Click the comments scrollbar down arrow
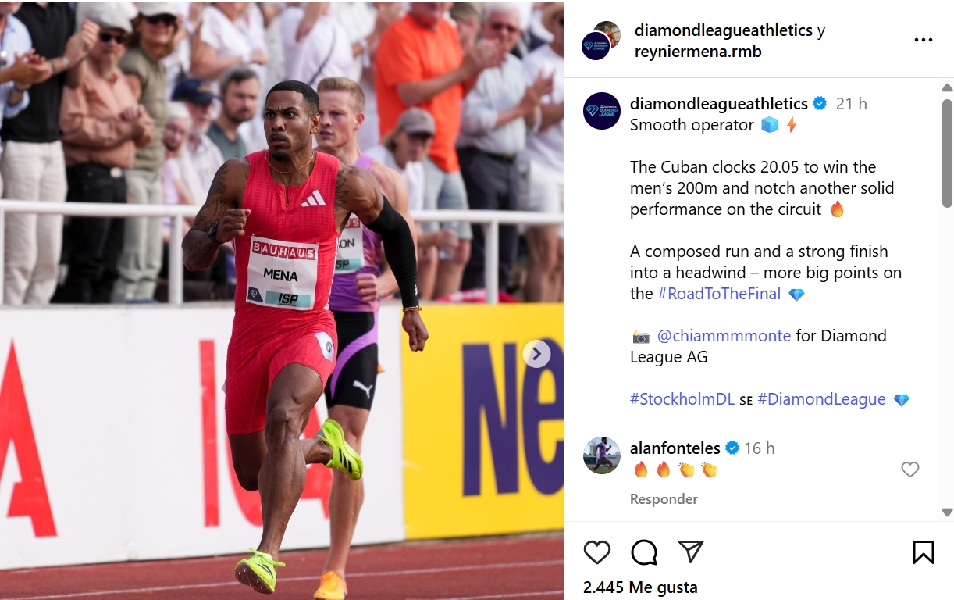The width and height of the screenshot is (954, 600). (x=947, y=512)
